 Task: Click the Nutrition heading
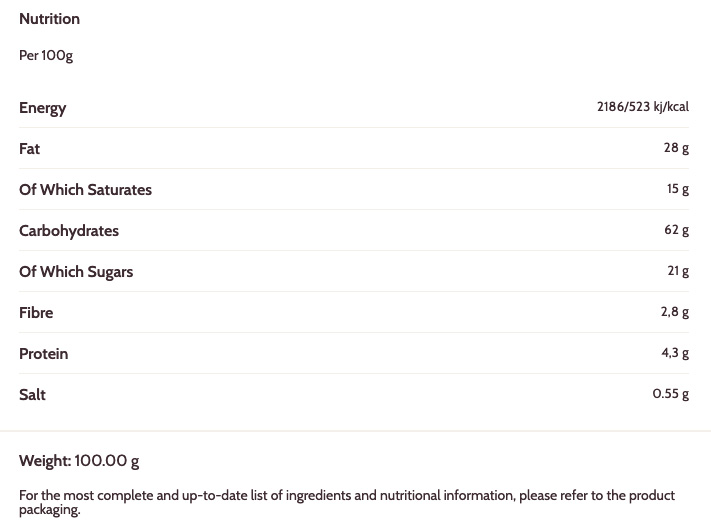(49, 19)
